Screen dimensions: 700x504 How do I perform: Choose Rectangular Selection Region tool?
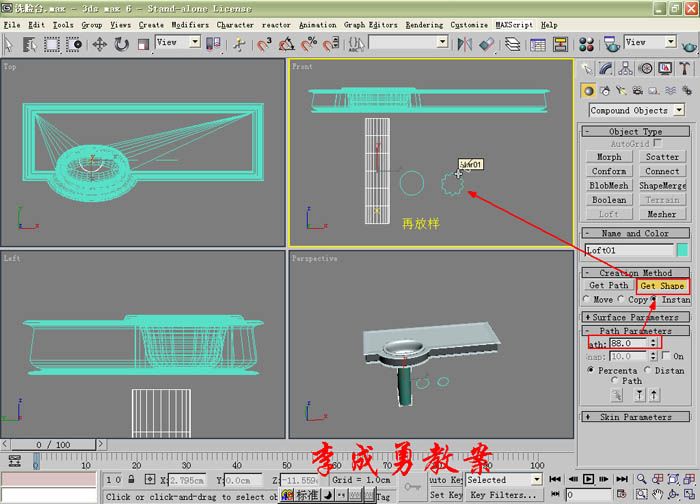[51, 44]
